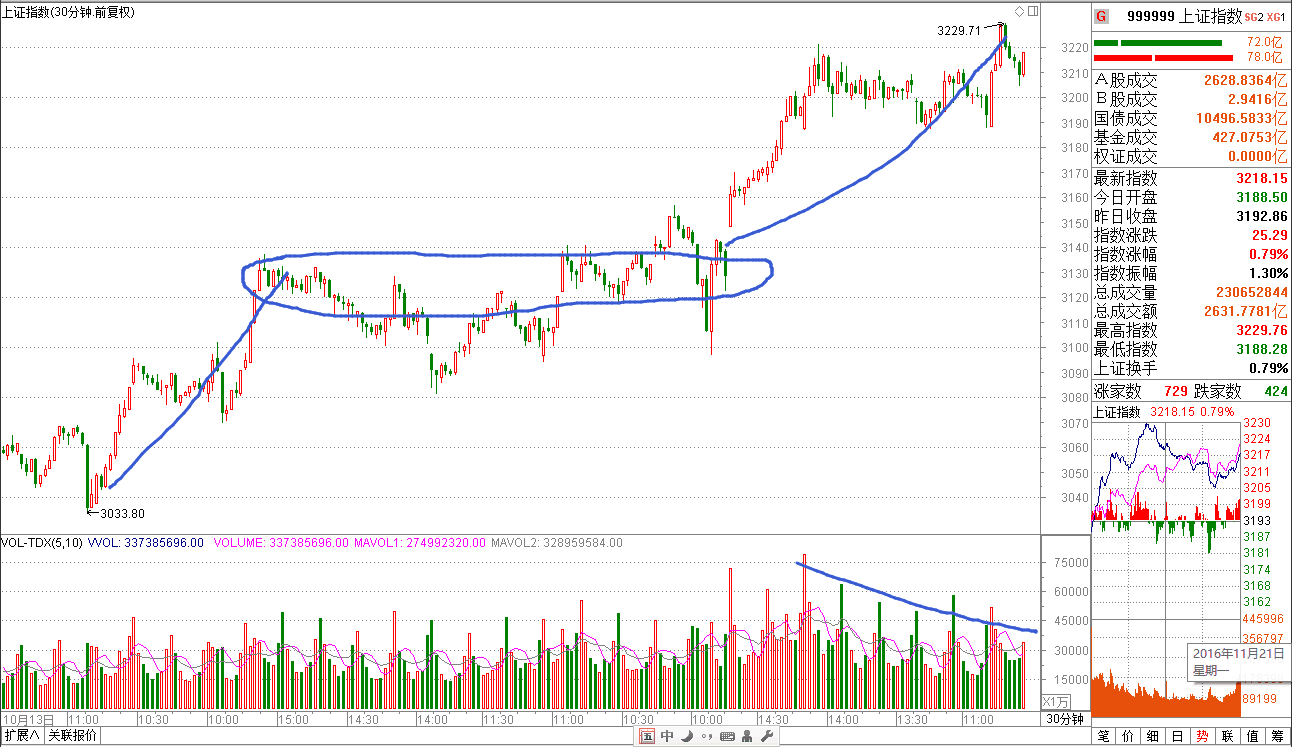Toggle IME Chinese/English 中 mode
This screenshot has height=747, width=1292.
point(667,737)
